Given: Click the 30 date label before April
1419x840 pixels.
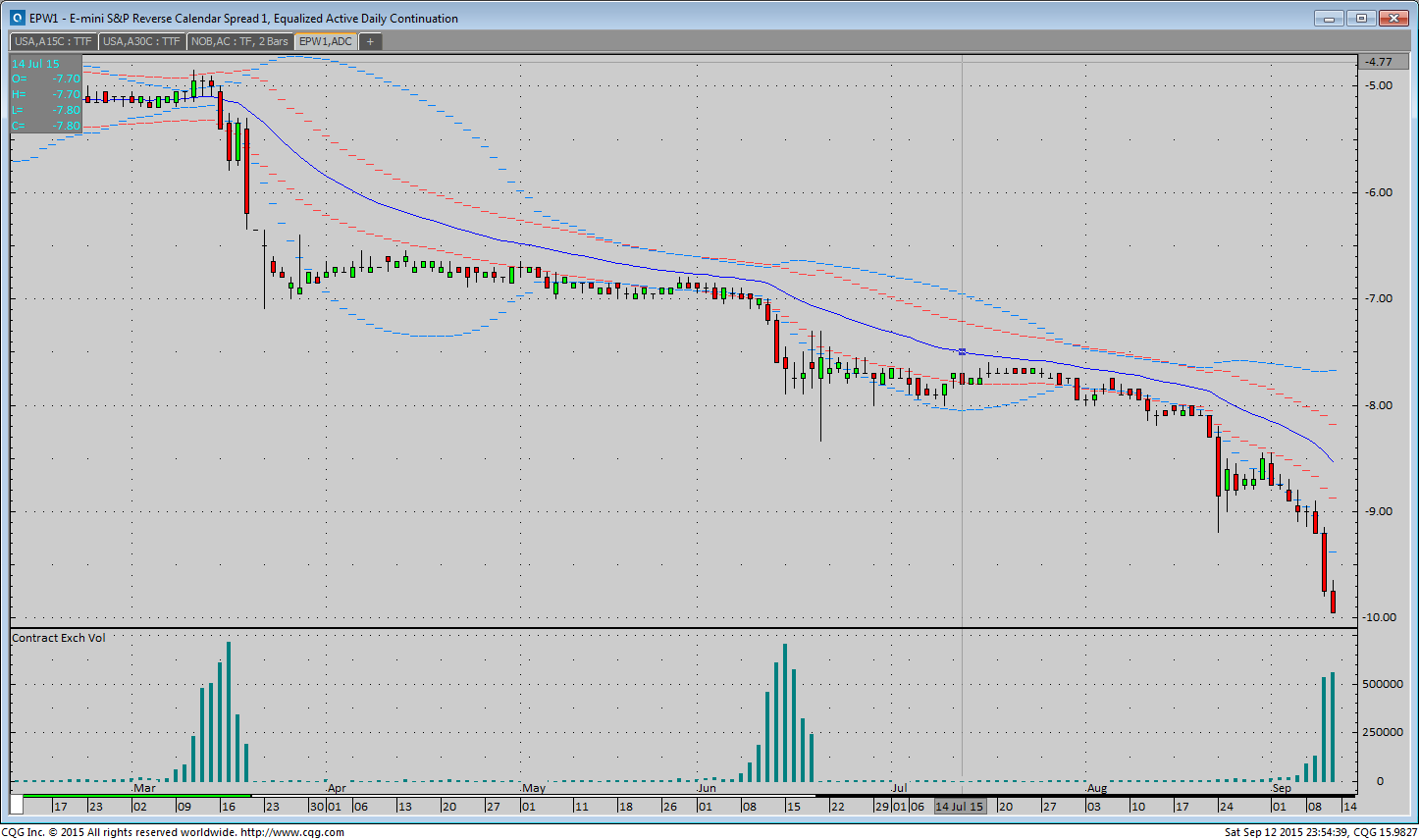Looking at the screenshot, I should click(317, 807).
